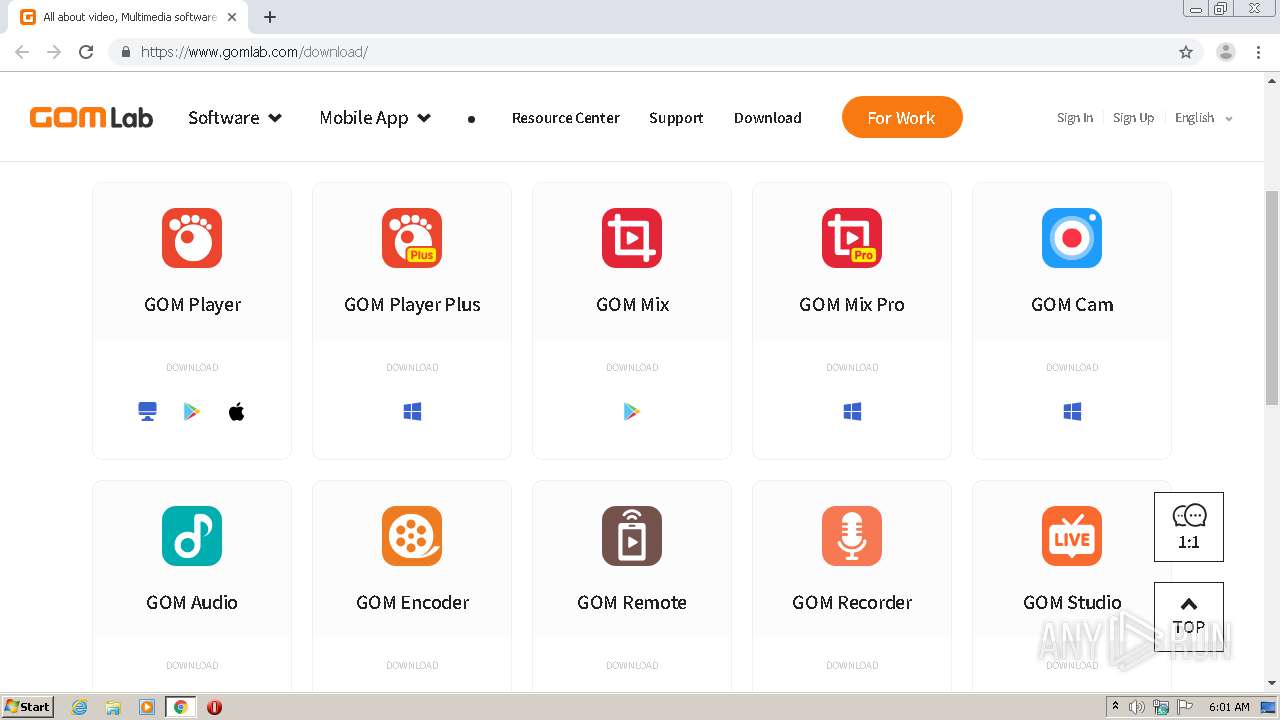The image size is (1280, 720).
Task: Click the Sign Up link
Action: click(x=1133, y=118)
